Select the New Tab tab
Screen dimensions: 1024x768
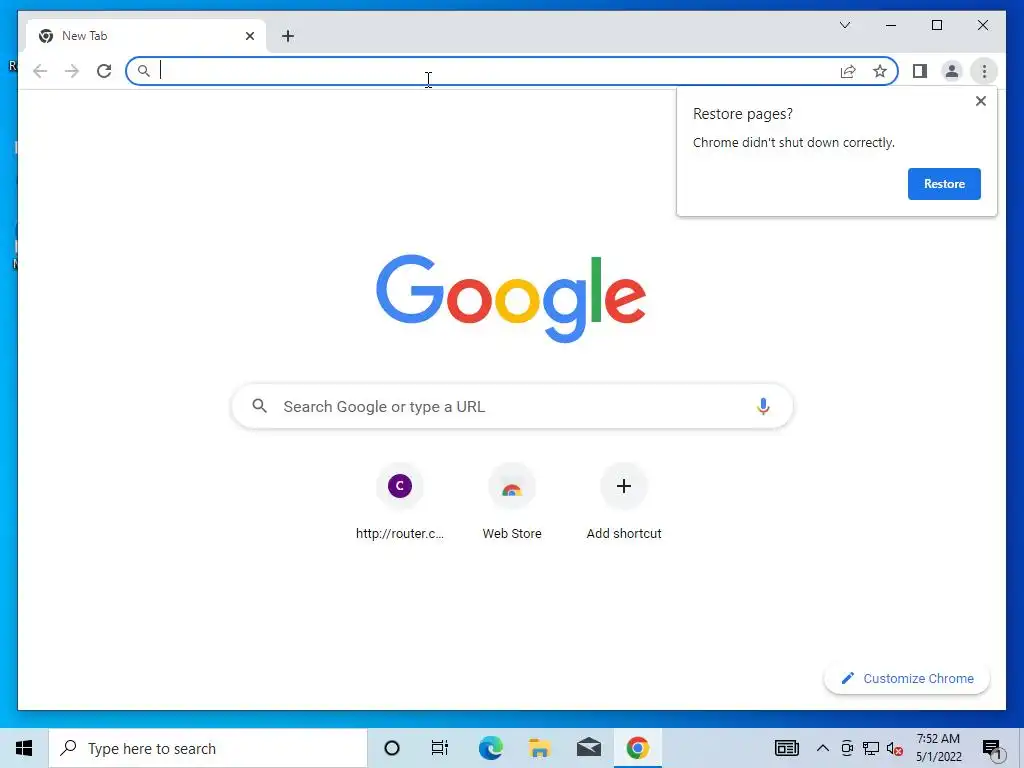[146, 36]
